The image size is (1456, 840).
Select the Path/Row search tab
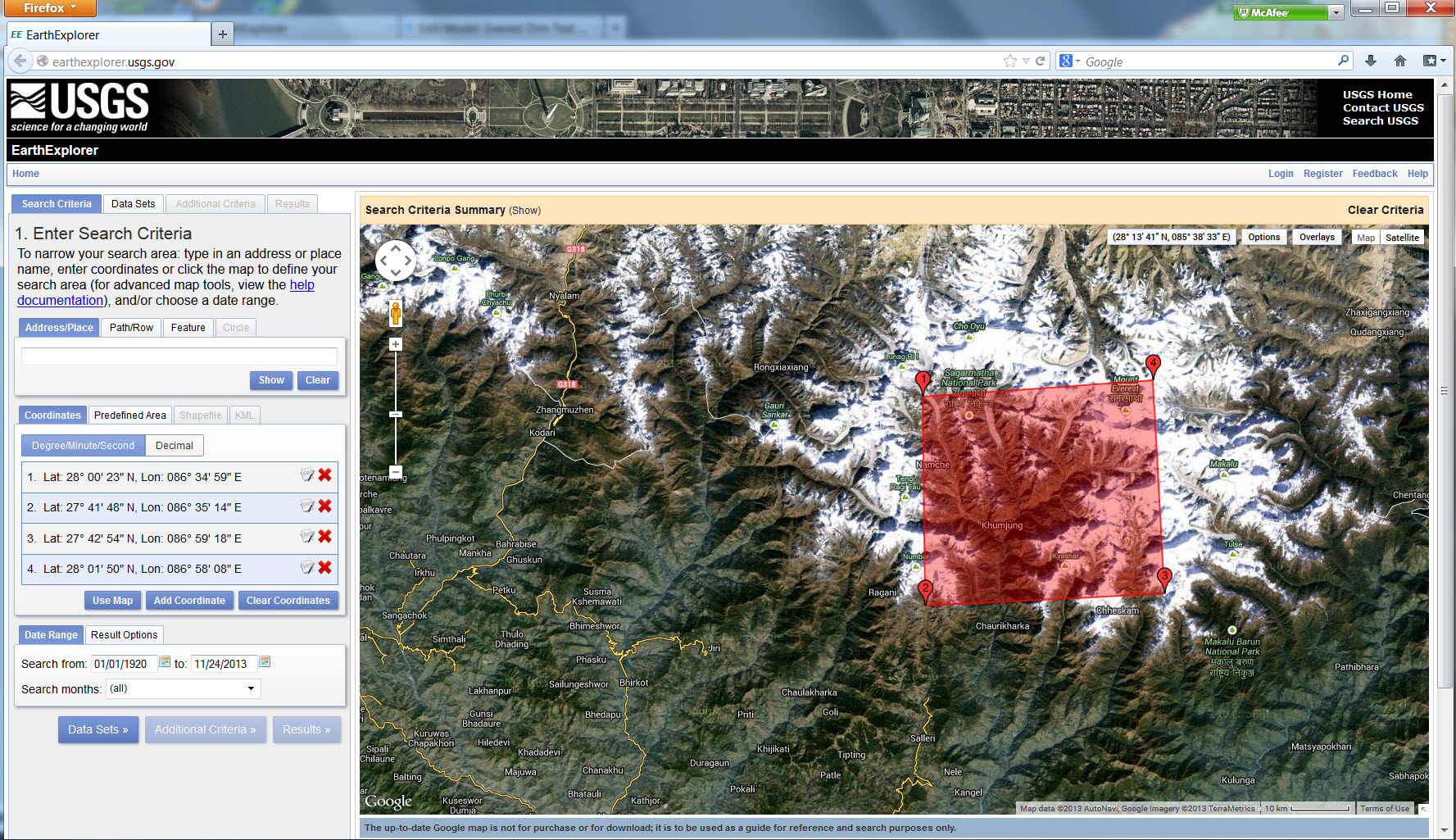pos(131,327)
